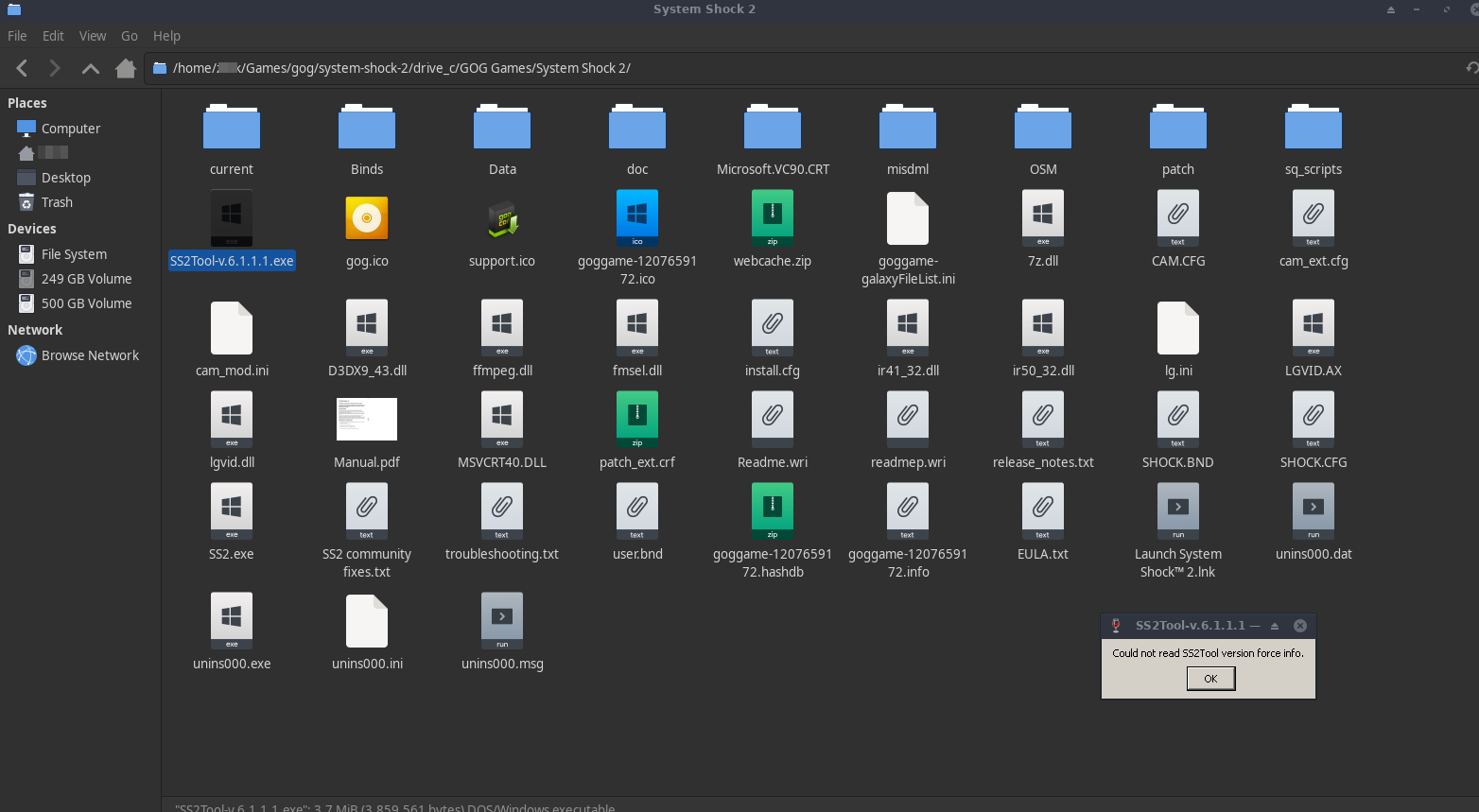Viewport: 1479px width, 812px height.
Task: Open the View menu
Action: click(93, 36)
